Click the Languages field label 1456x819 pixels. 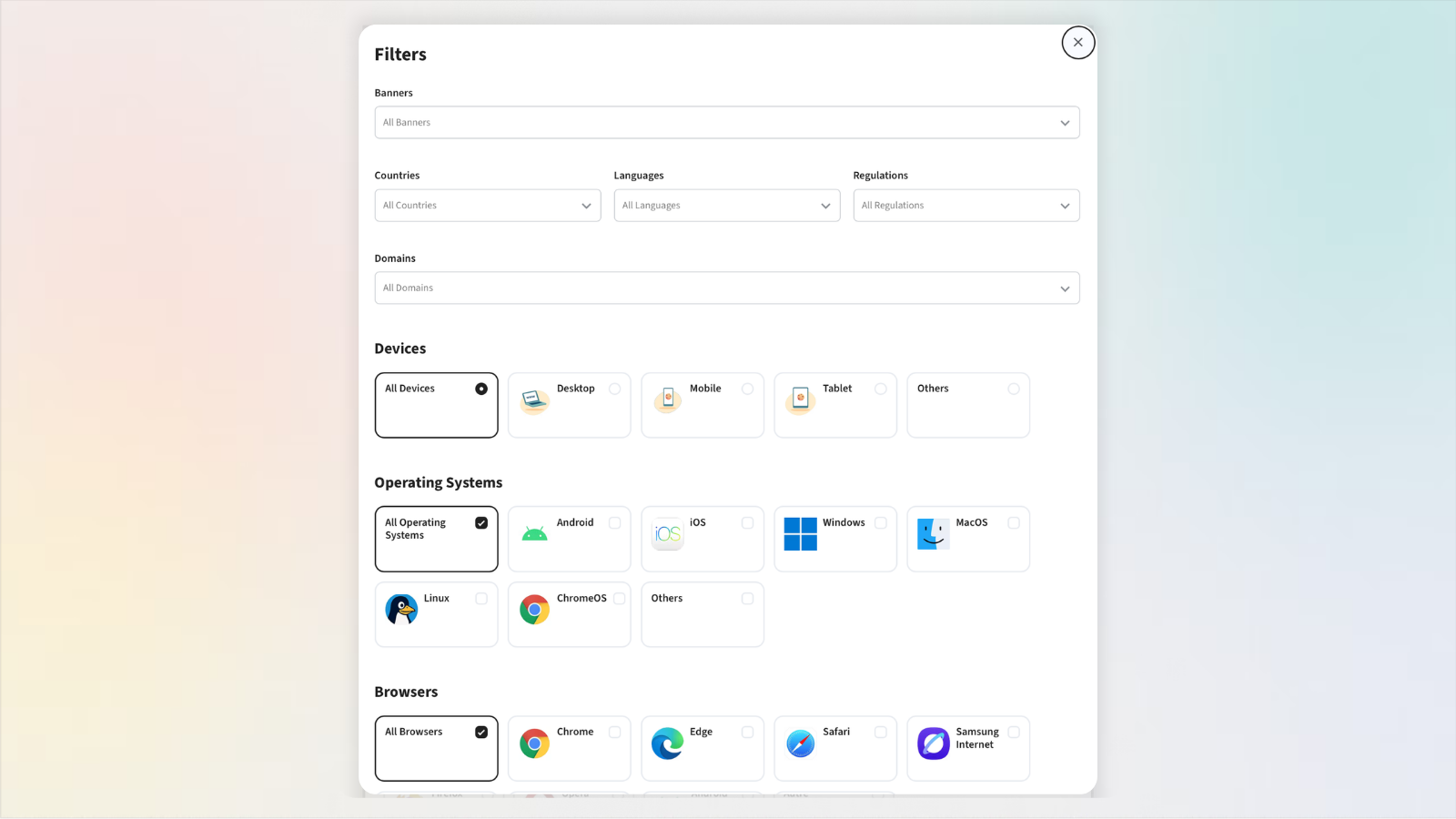pos(639,176)
